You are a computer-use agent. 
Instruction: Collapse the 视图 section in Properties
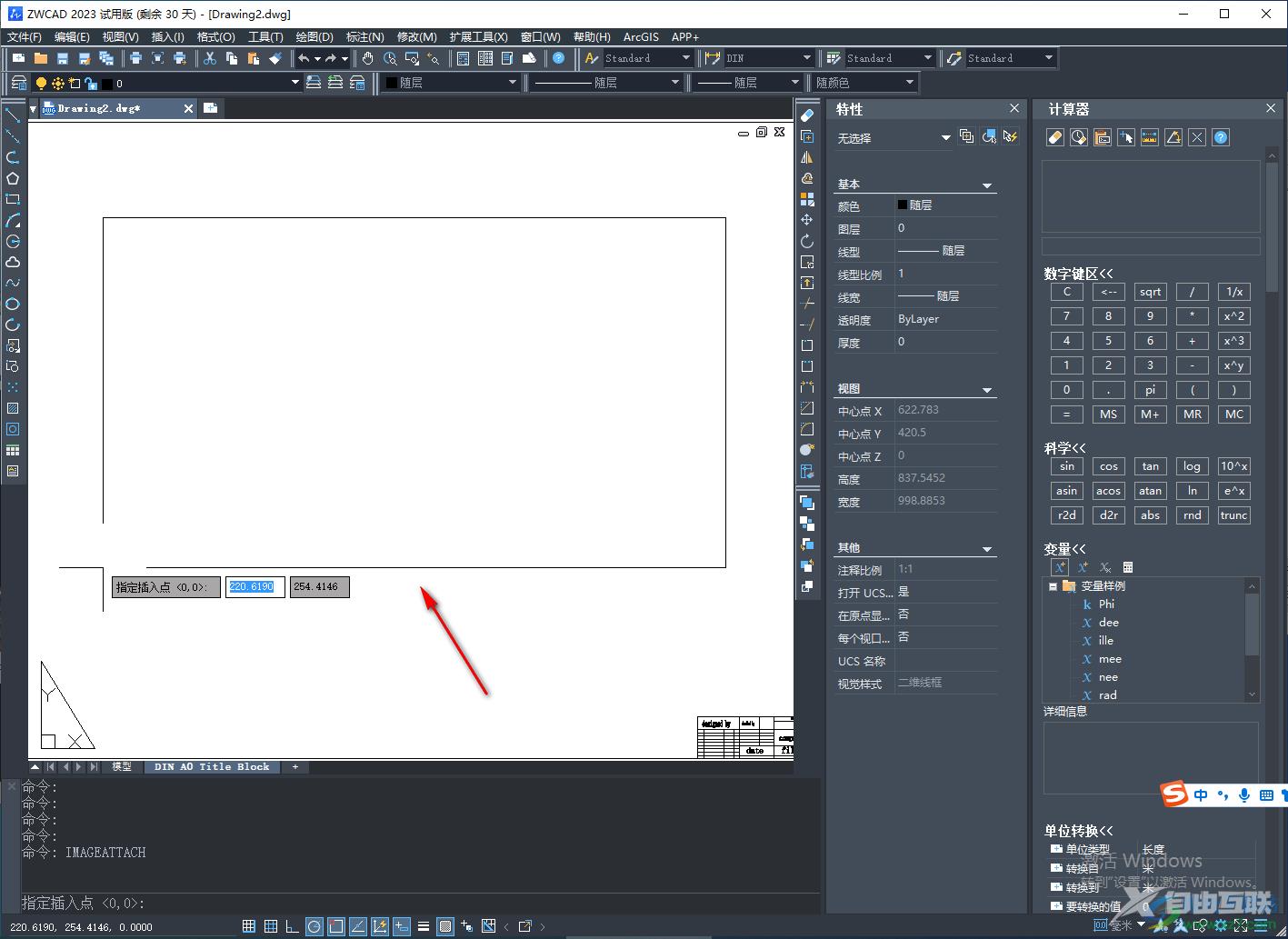[987, 389]
